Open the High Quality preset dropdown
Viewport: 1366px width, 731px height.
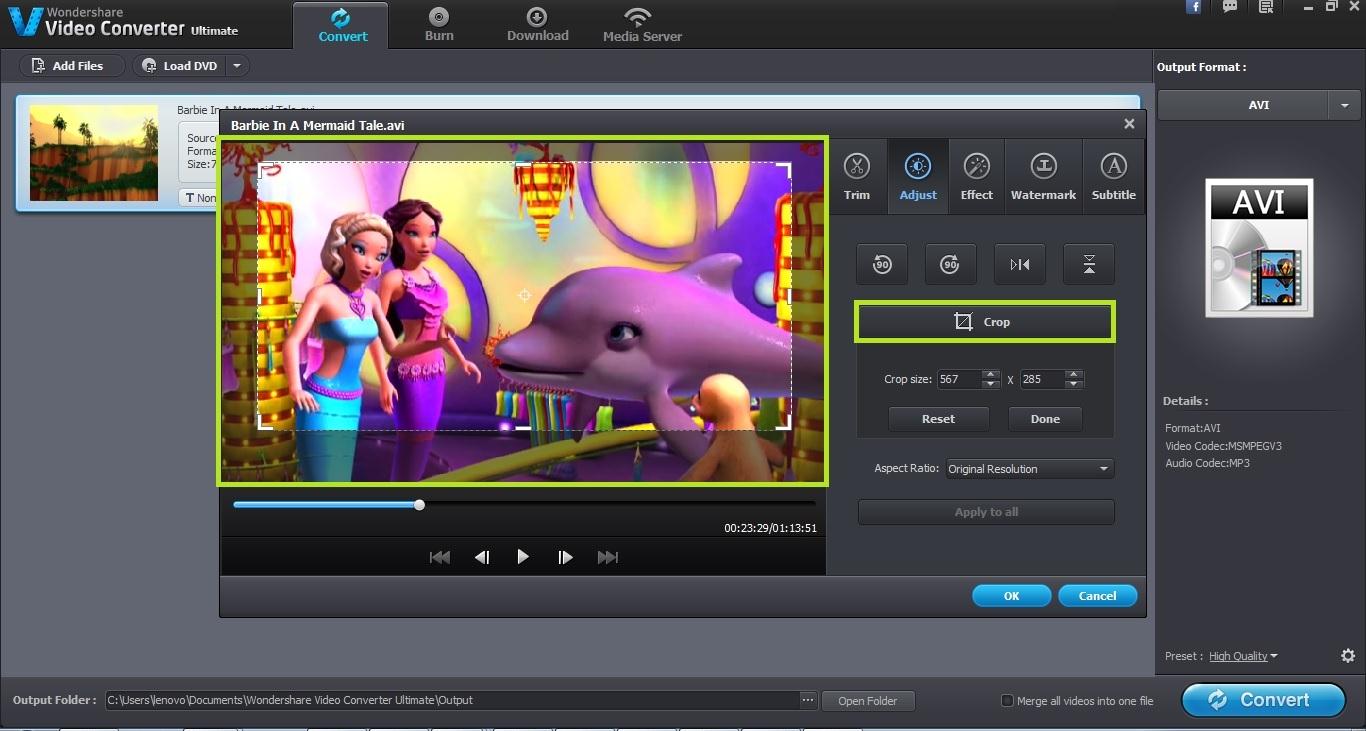[1243, 656]
